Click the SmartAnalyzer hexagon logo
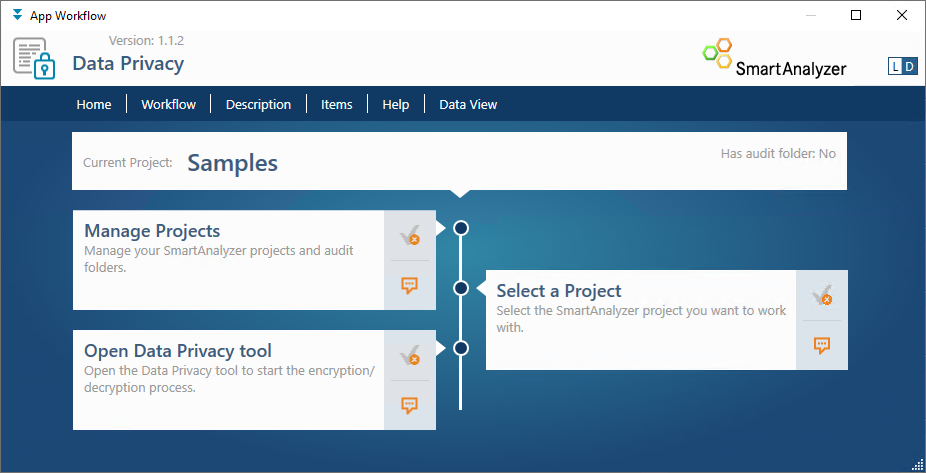Image resolution: width=926 pixels, height=473 pixels. [x=718, y=53]
